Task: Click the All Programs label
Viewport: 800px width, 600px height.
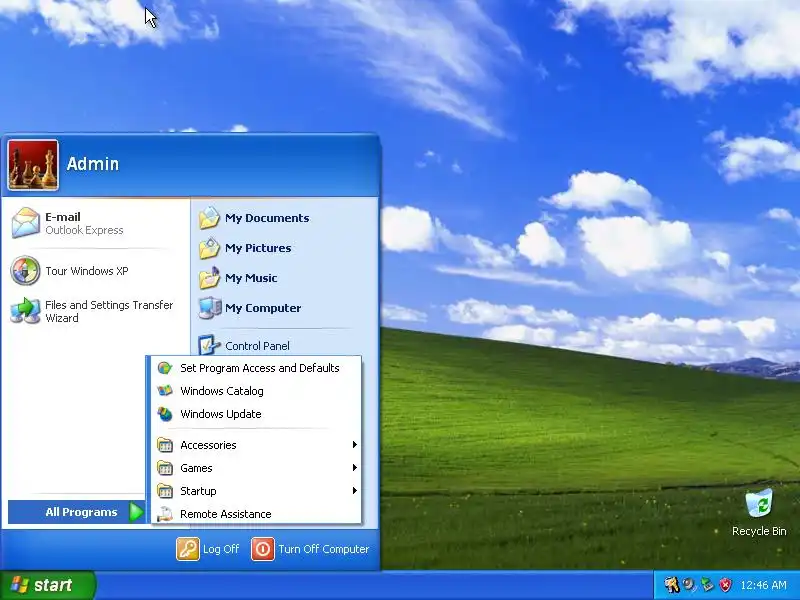Action: tap(81, 512)
